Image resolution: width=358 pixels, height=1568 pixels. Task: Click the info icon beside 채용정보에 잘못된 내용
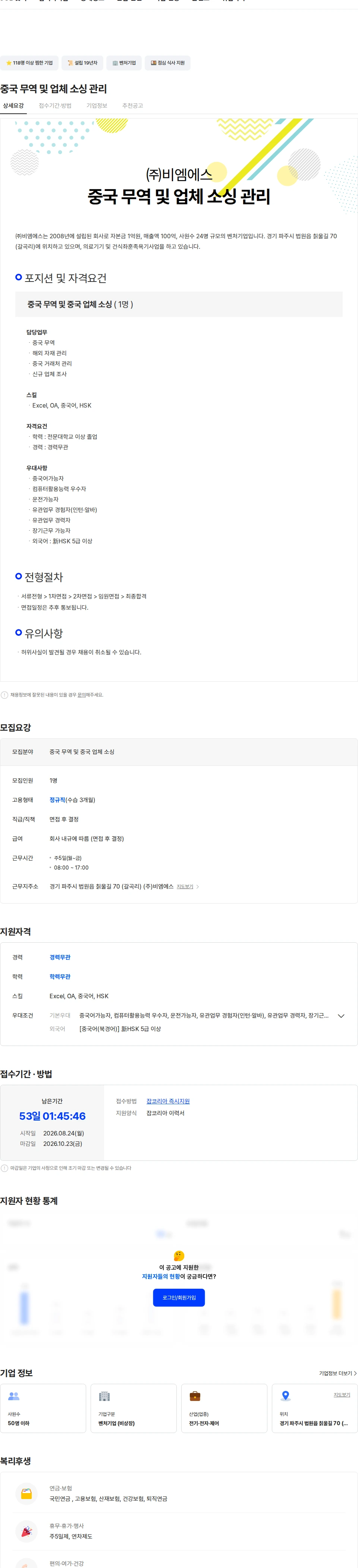[x=4, y=695]
